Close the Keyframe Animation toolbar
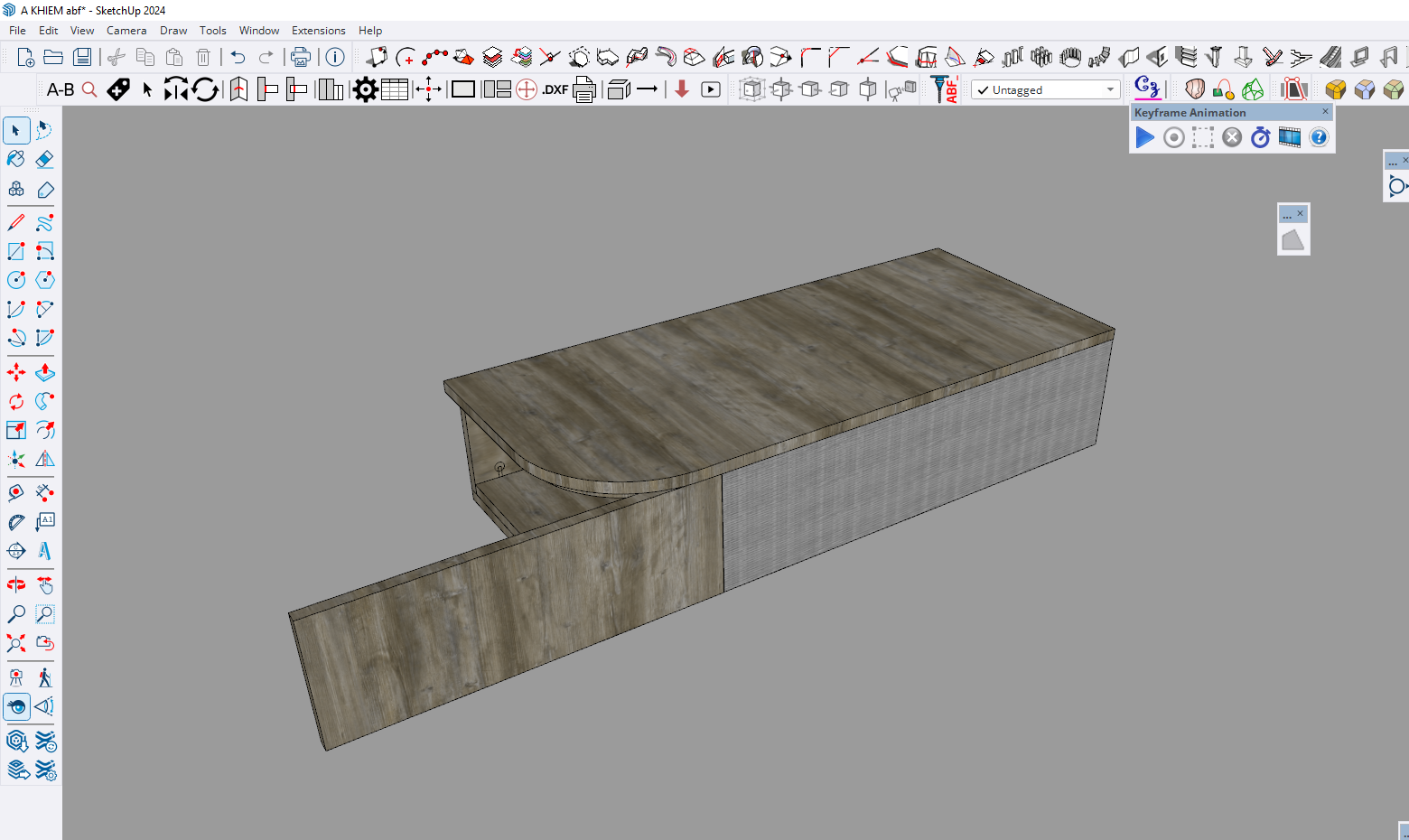Image resolution: width=1409 pixels, height=840 pixels. [1325, 112]
